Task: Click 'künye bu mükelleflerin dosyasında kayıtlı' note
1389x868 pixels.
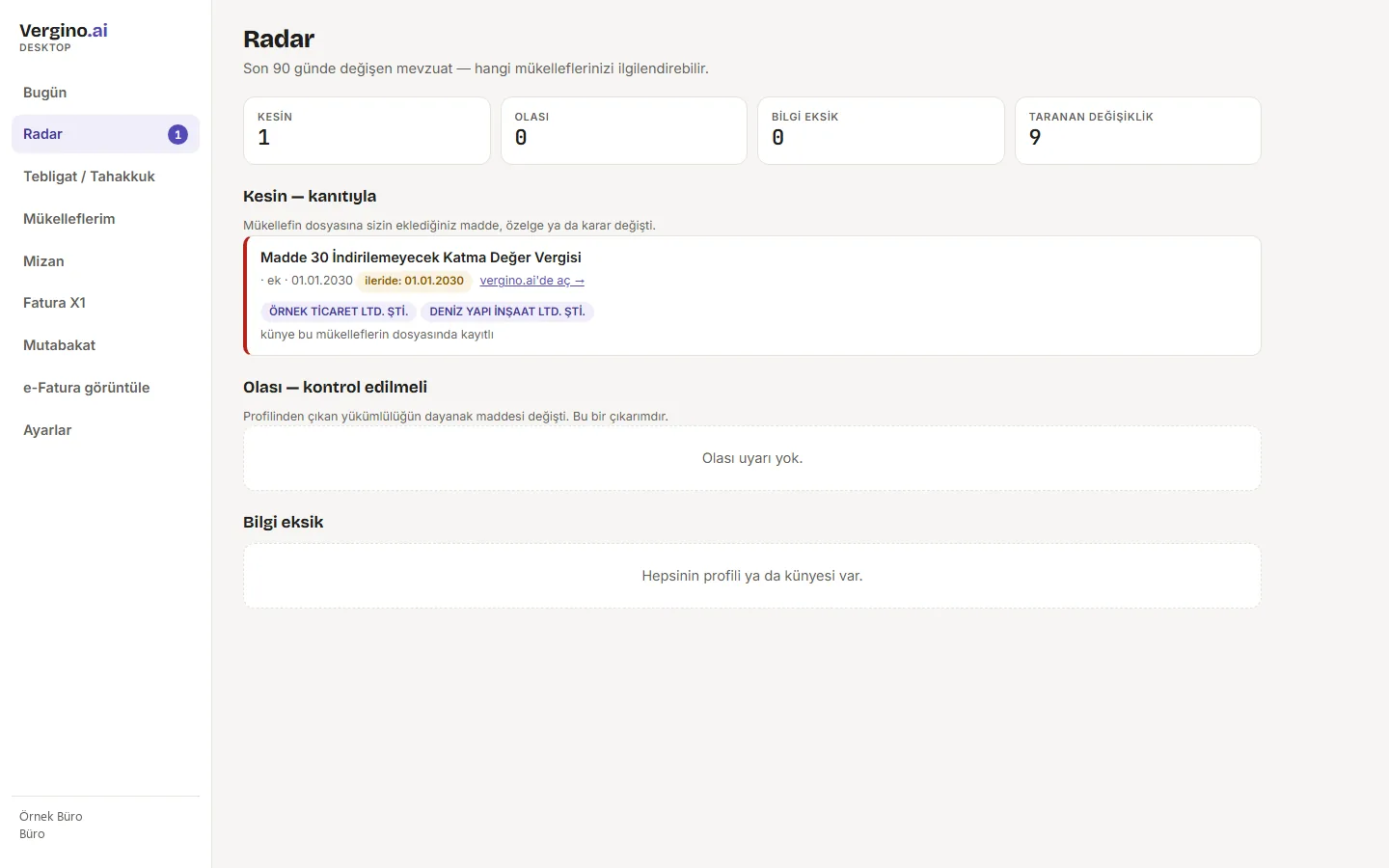Action: click(x=377, y=335)
